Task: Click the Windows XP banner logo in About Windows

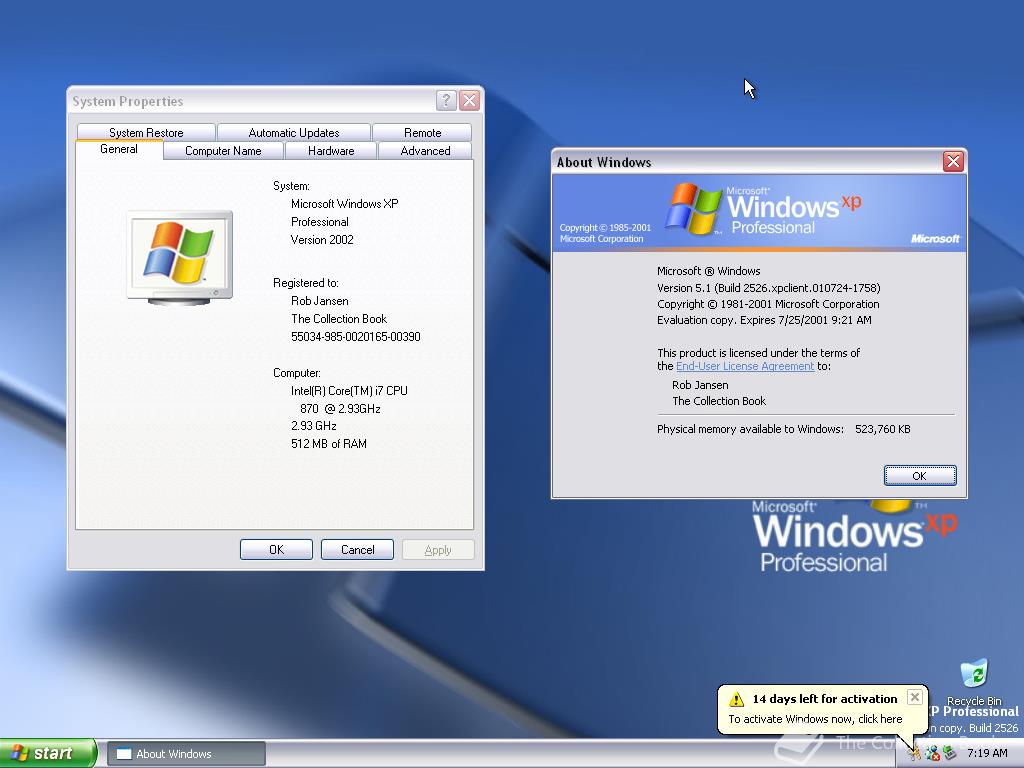Action: point(763,210)
